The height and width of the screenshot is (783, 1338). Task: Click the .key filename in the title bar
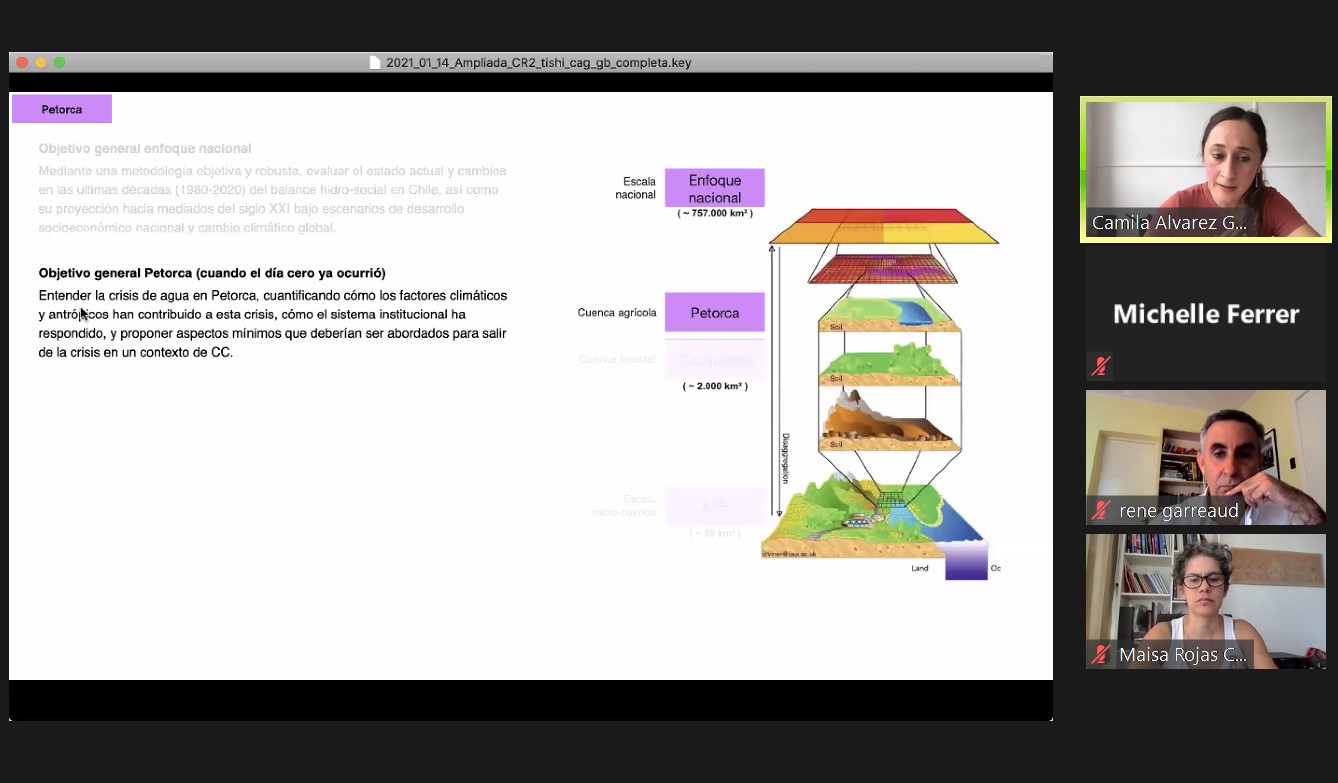[538, 62]
